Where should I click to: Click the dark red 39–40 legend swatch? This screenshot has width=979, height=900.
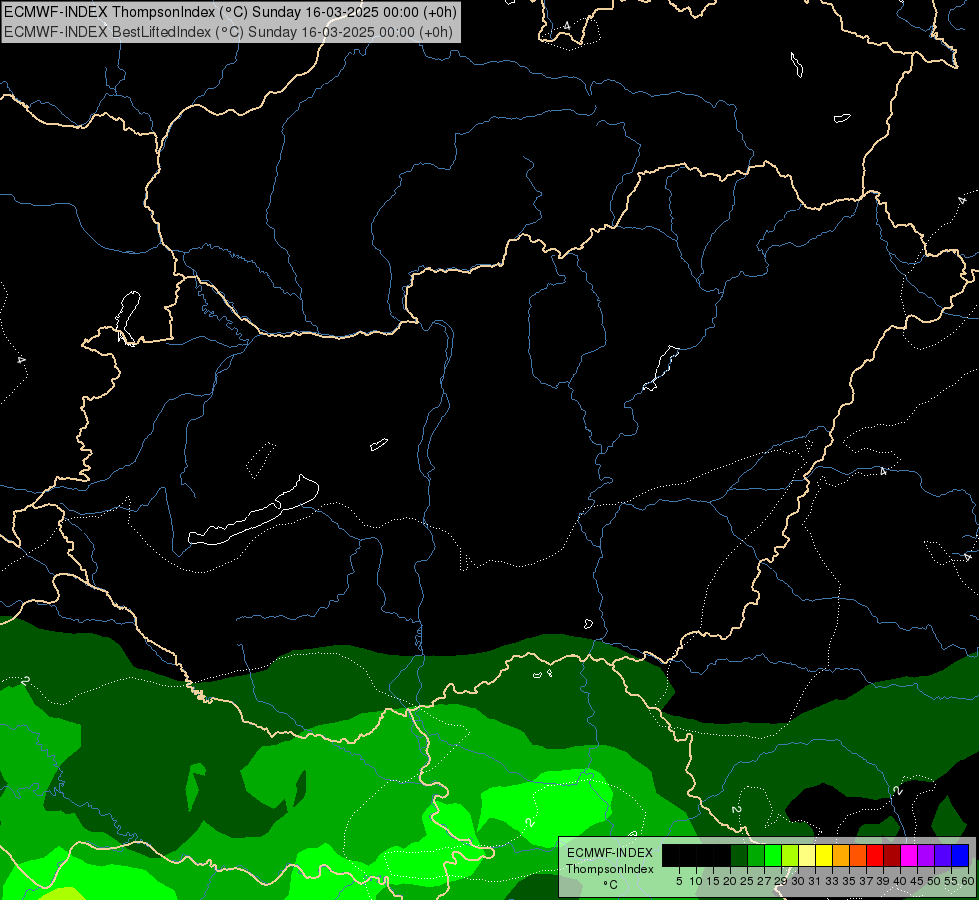892,856
